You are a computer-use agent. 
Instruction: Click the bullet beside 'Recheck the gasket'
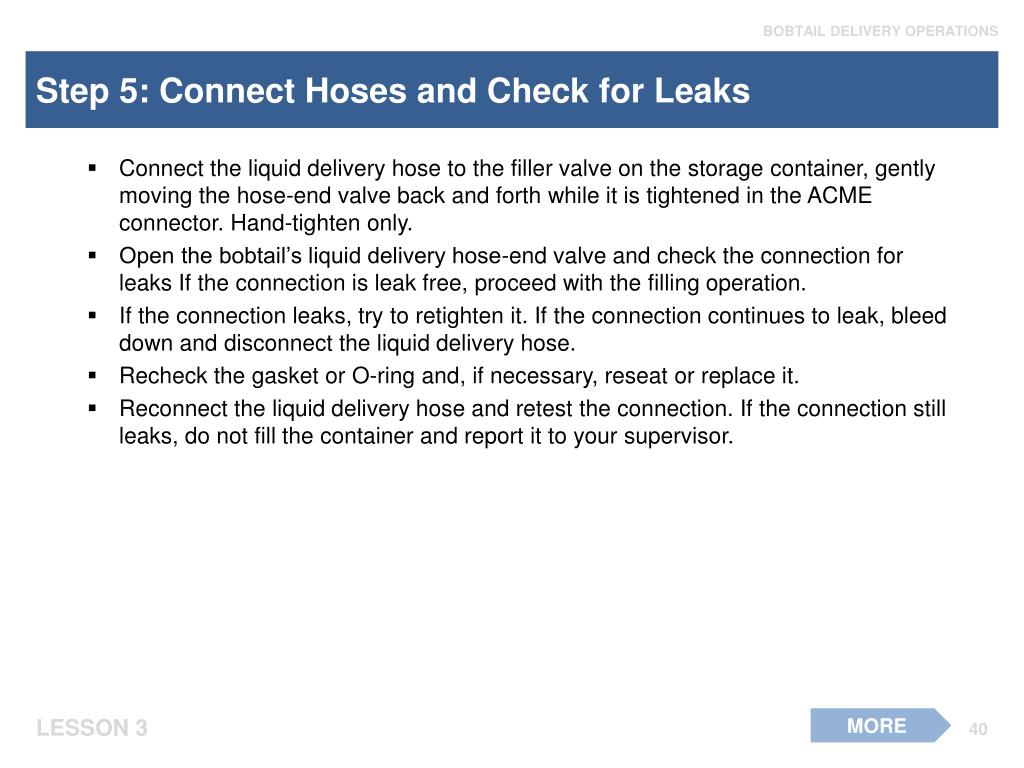point(92,376)
